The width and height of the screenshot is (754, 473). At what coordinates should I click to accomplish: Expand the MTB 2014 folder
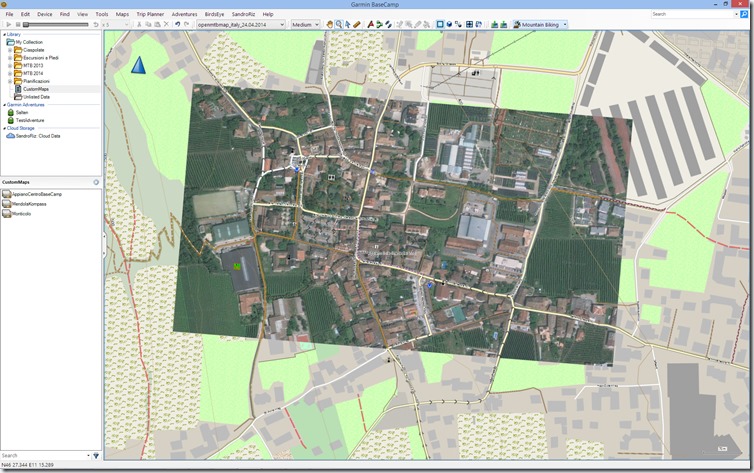[x=10, y=74]
